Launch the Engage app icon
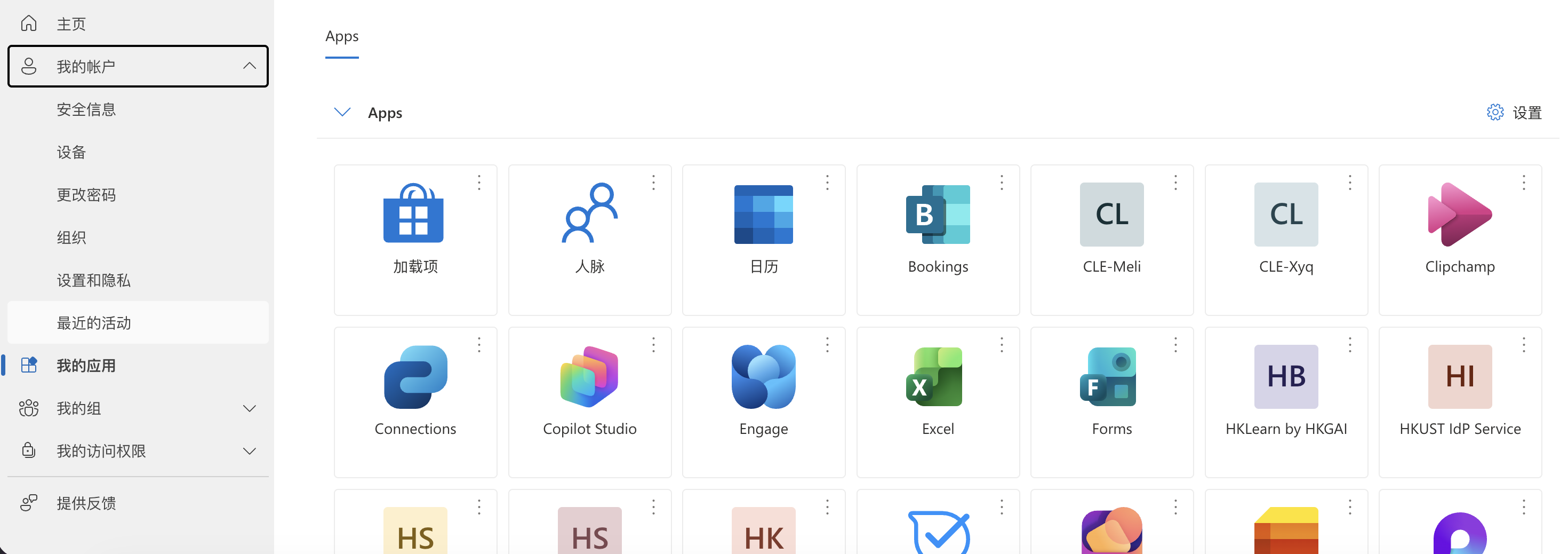The width and height of the screenshot is (1568, 554). (x=763, y=377)
